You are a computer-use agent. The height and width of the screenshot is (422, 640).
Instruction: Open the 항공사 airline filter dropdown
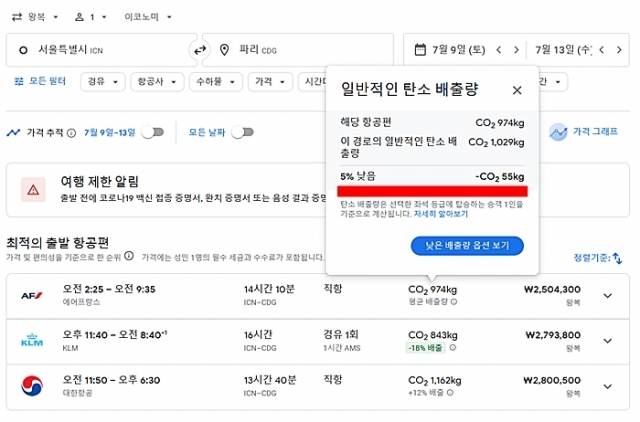point(157,82)
